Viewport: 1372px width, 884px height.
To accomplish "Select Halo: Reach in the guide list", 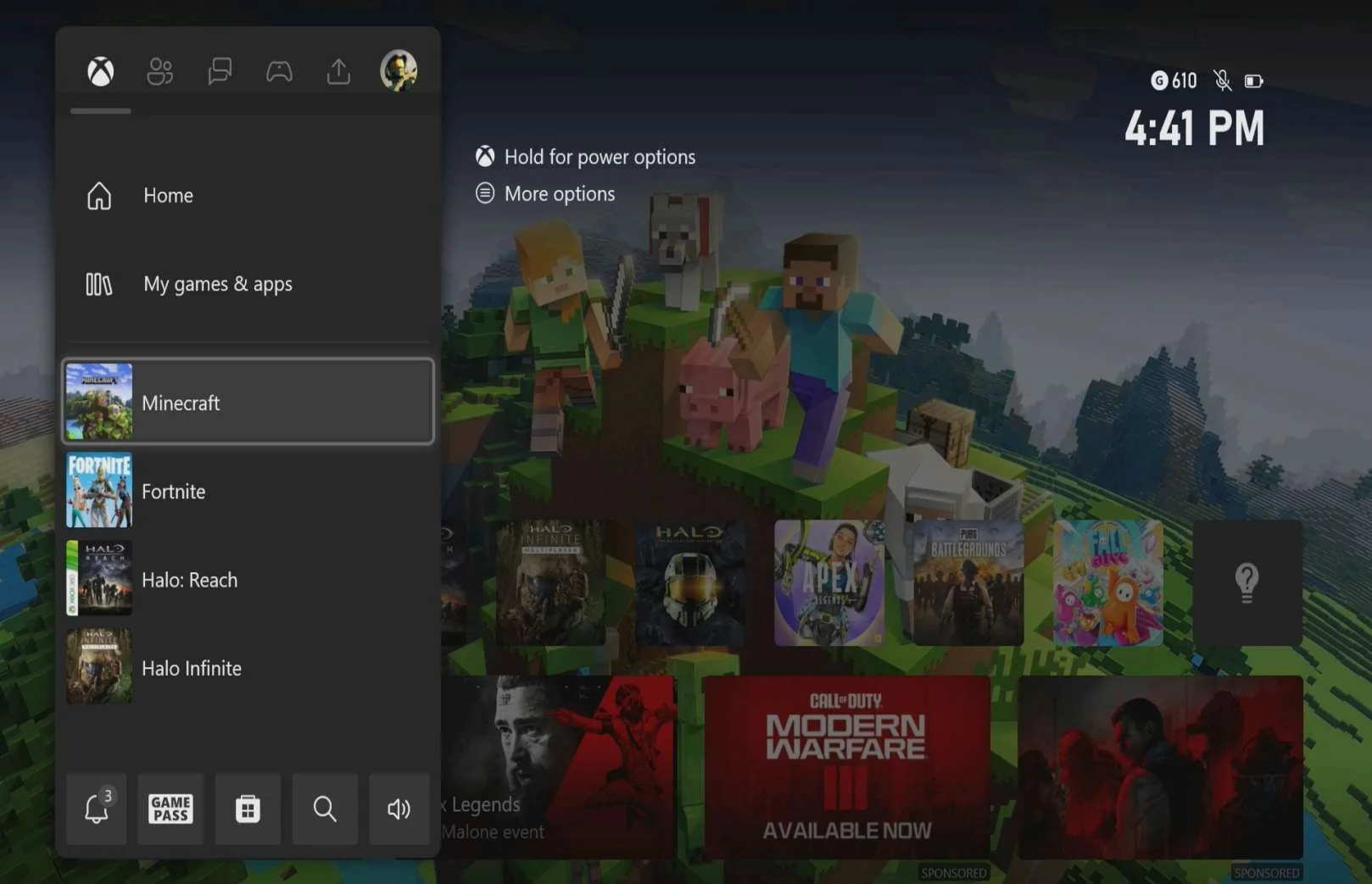I will click(x=248, y=580).
